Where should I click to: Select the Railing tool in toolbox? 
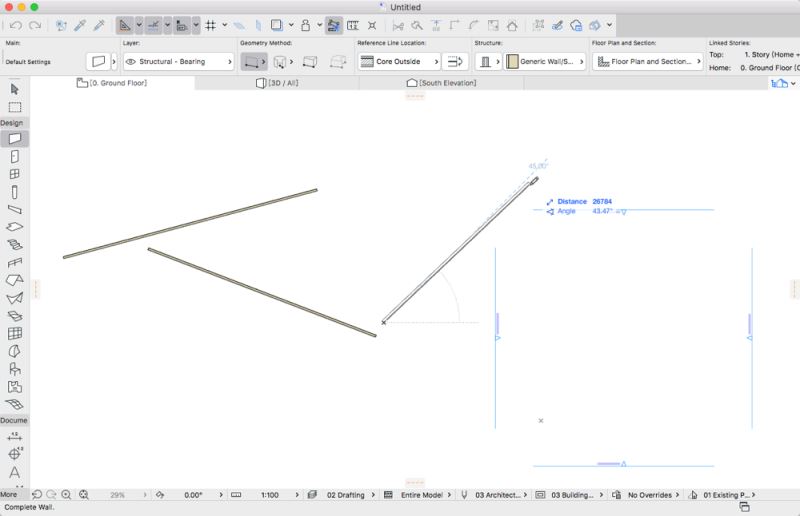14,263
